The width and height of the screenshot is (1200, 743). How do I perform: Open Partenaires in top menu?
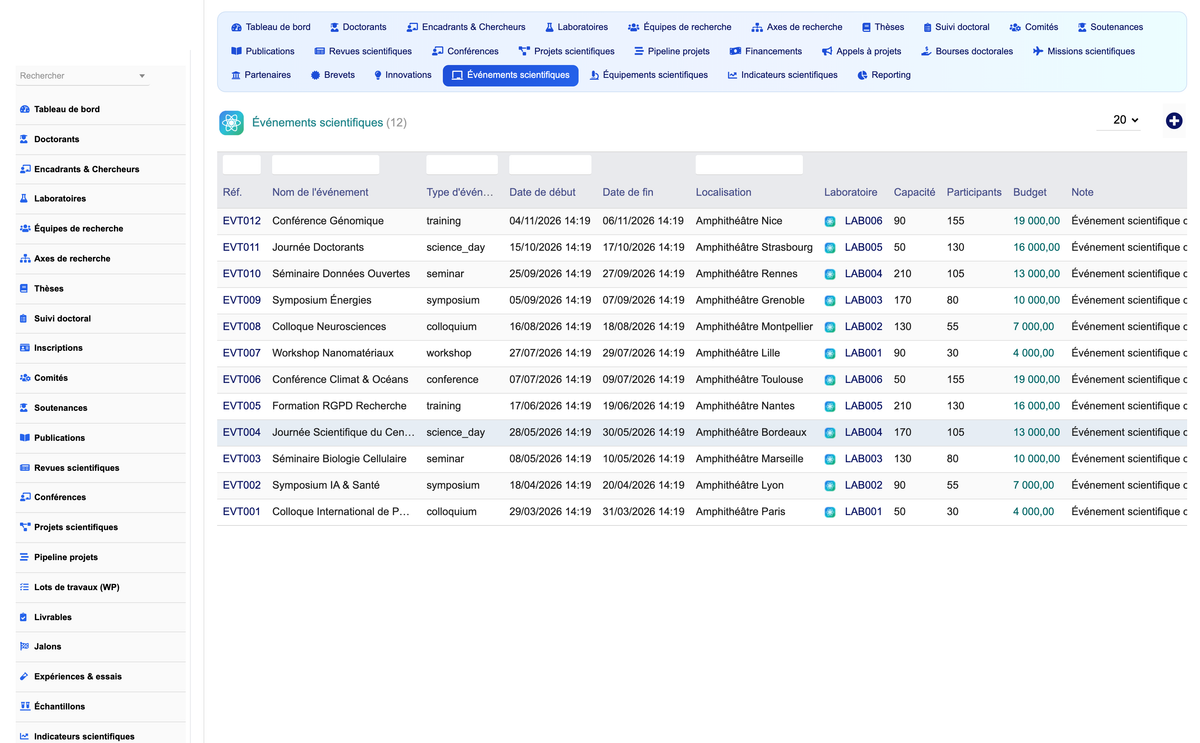pos(260,75)
